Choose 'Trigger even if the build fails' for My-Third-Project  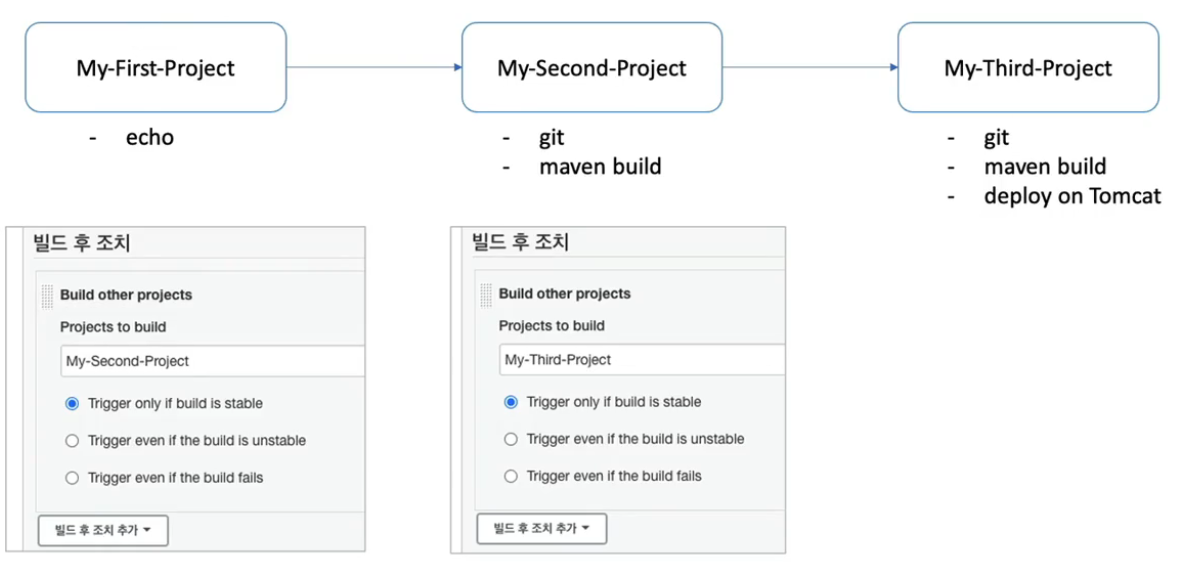(x=511, y=477)
